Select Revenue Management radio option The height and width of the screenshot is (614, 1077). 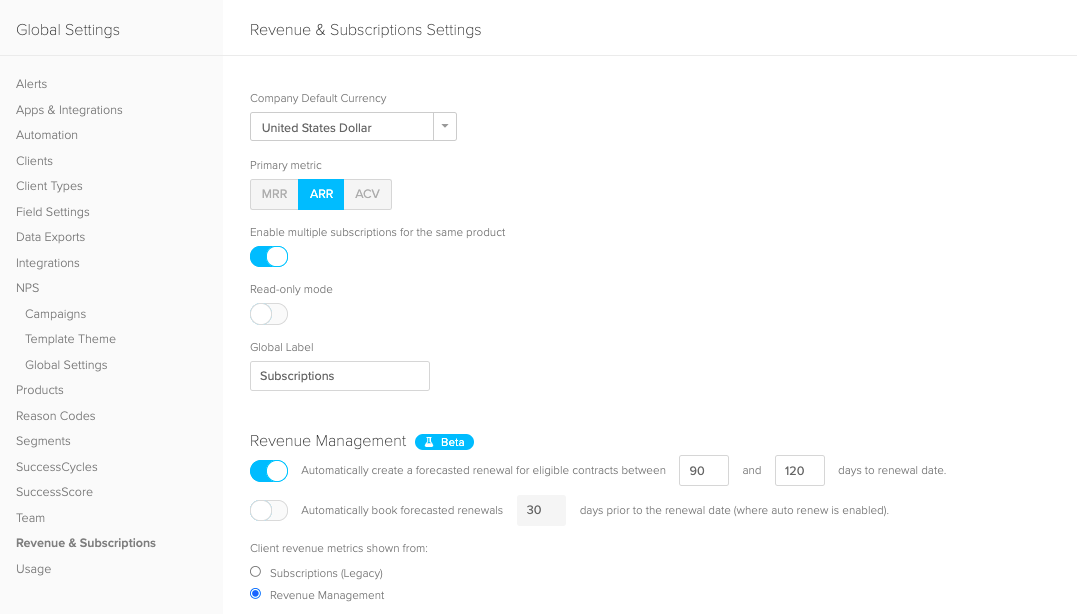(x=256, y=594)
